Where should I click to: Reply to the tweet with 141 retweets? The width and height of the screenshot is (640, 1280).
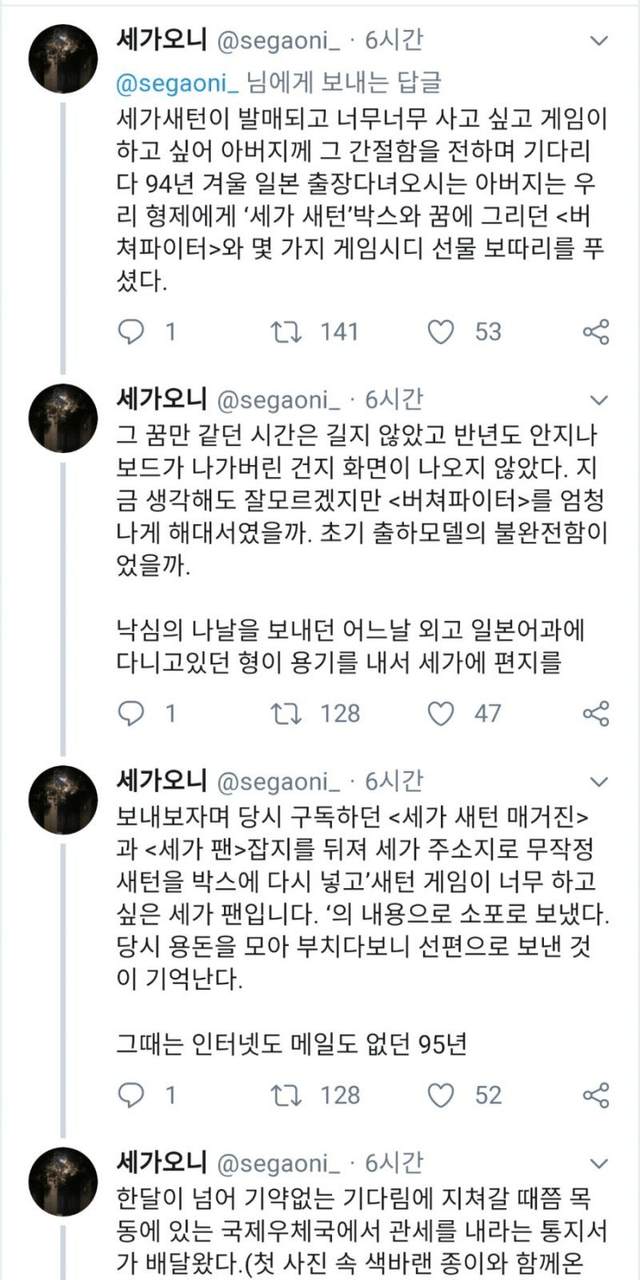coord(132,331)
